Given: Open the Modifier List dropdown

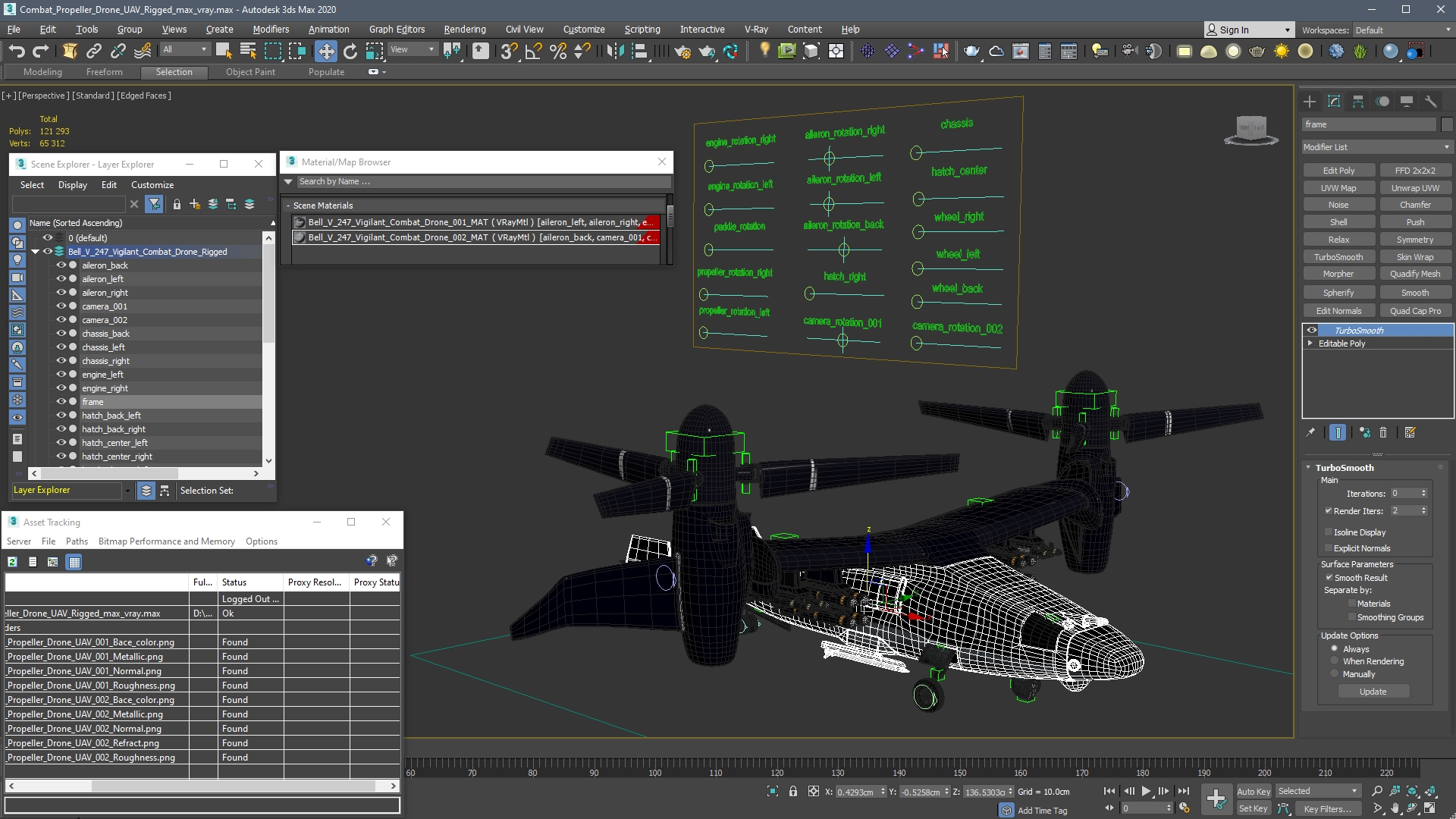Looking at the screenshot, I should tap(1377, 147).
